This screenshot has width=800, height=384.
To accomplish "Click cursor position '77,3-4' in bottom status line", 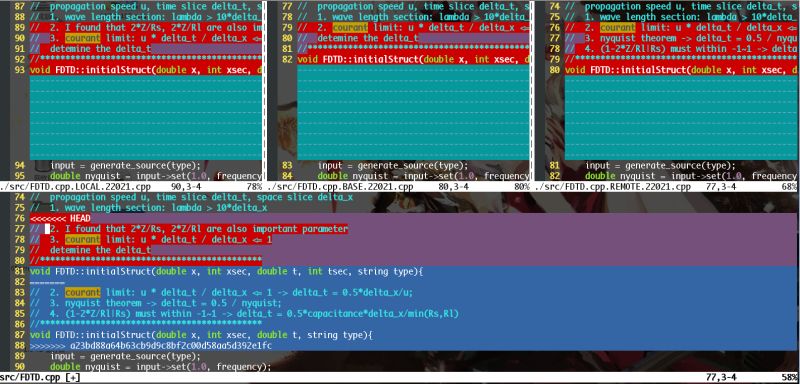I will [x=721, y=378].
